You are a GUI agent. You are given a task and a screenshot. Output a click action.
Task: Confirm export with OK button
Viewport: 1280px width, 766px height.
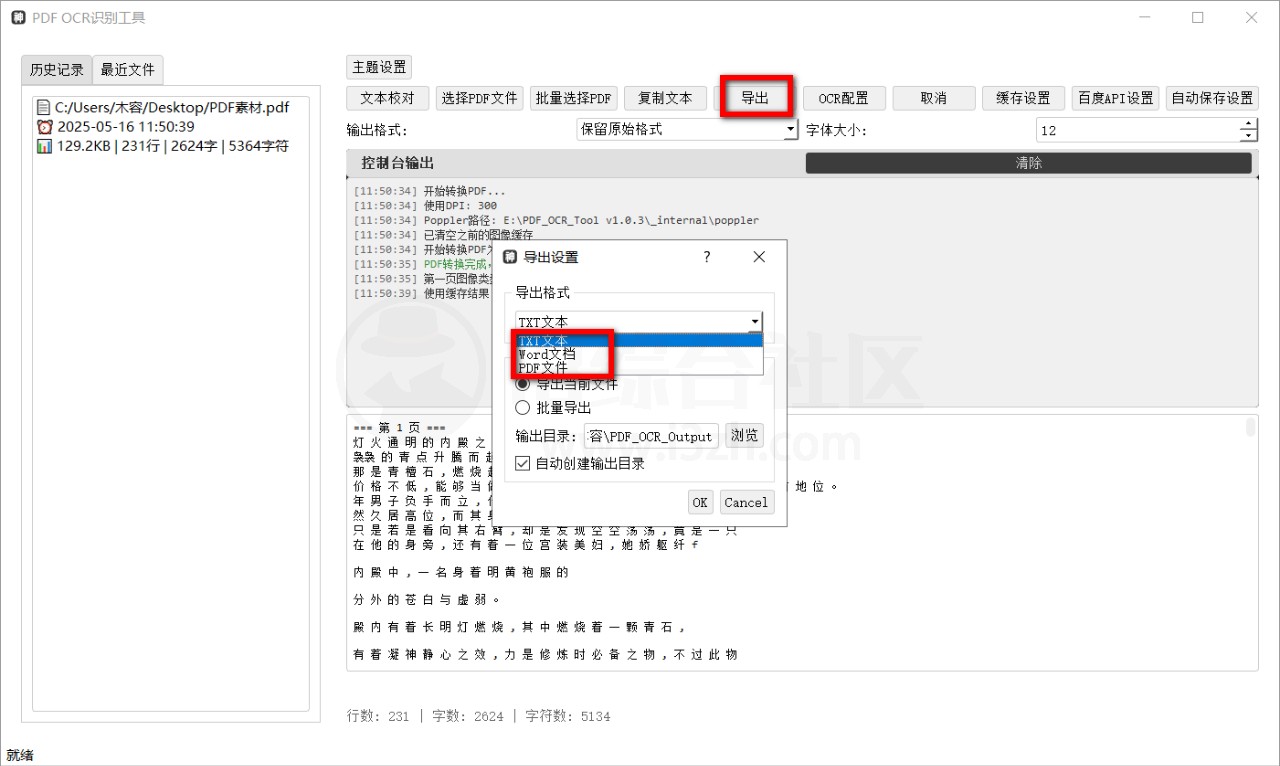tap(700, 502)
